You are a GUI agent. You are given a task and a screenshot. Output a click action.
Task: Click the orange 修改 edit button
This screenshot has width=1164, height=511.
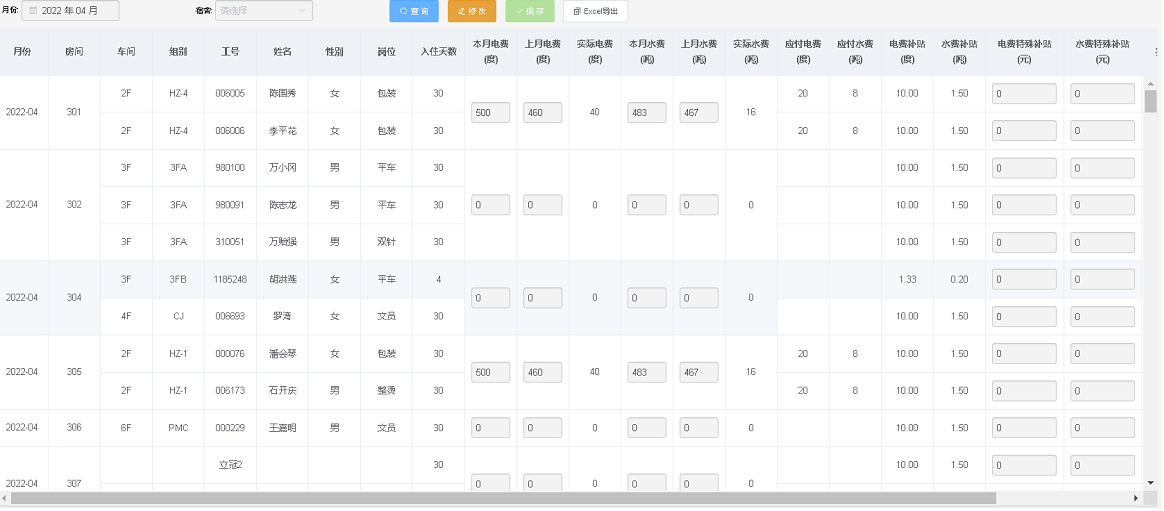[x=472, y=11]
